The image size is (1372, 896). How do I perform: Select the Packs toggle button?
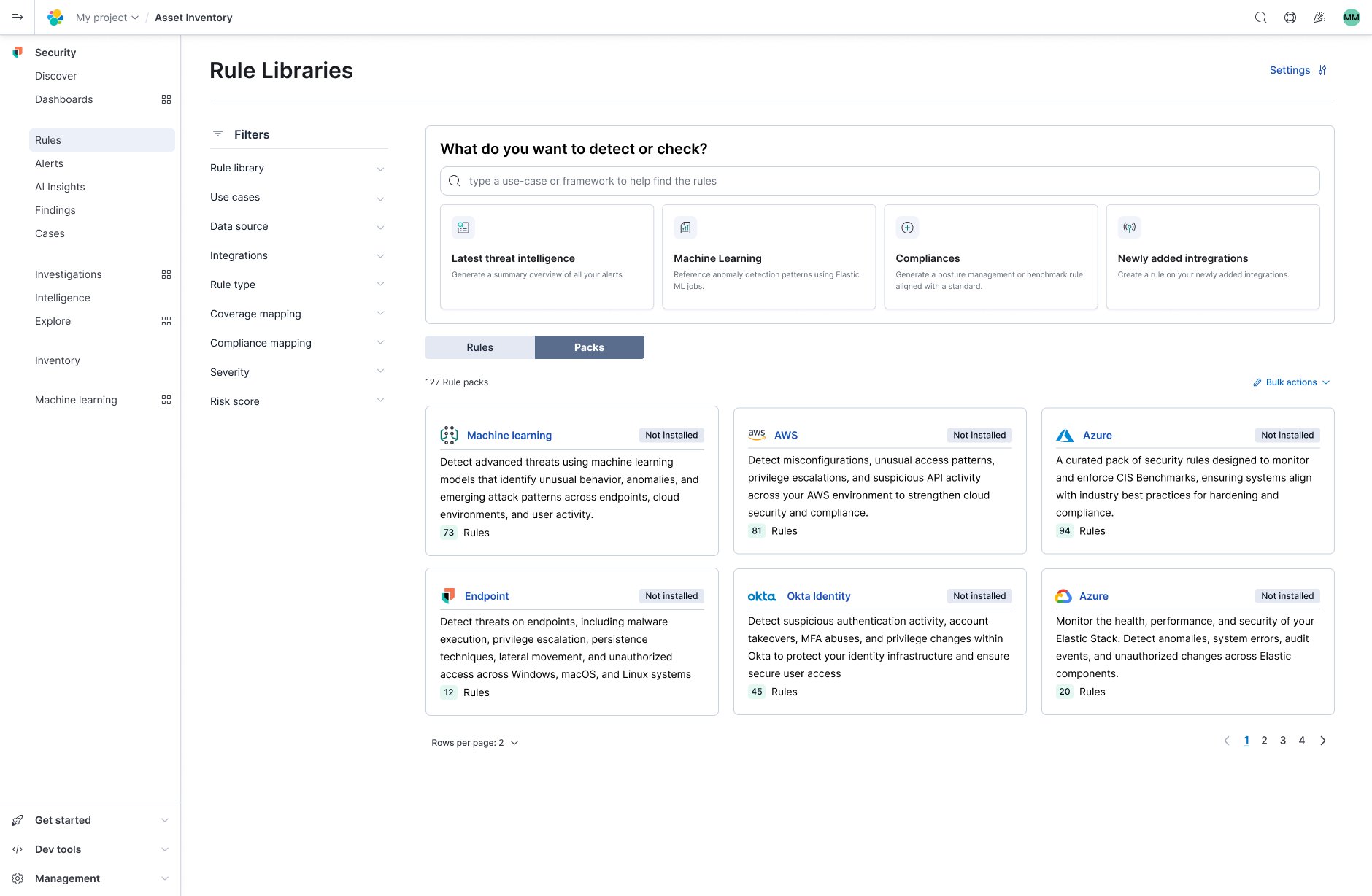589,347
